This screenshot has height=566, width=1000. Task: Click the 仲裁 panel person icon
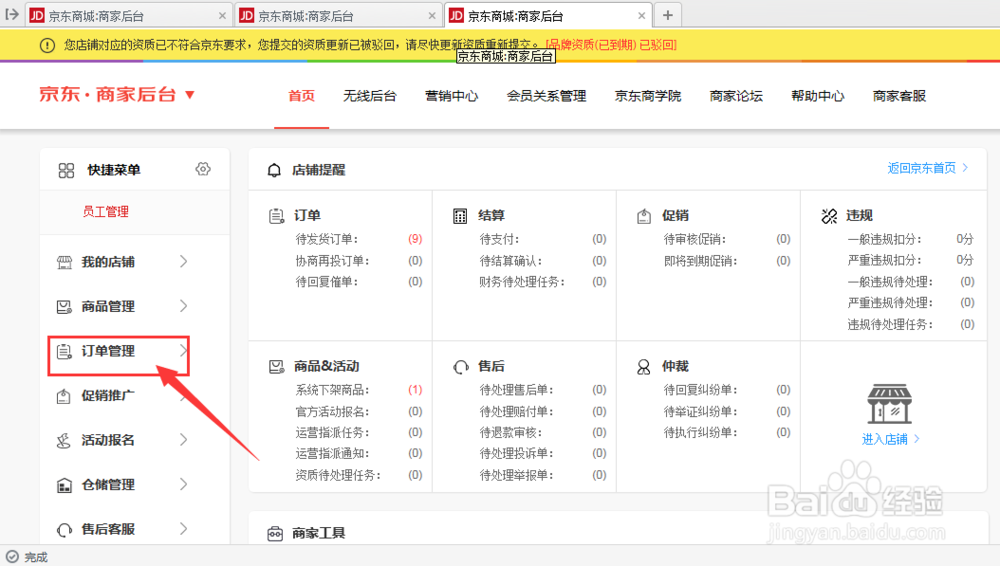(644, 367)
